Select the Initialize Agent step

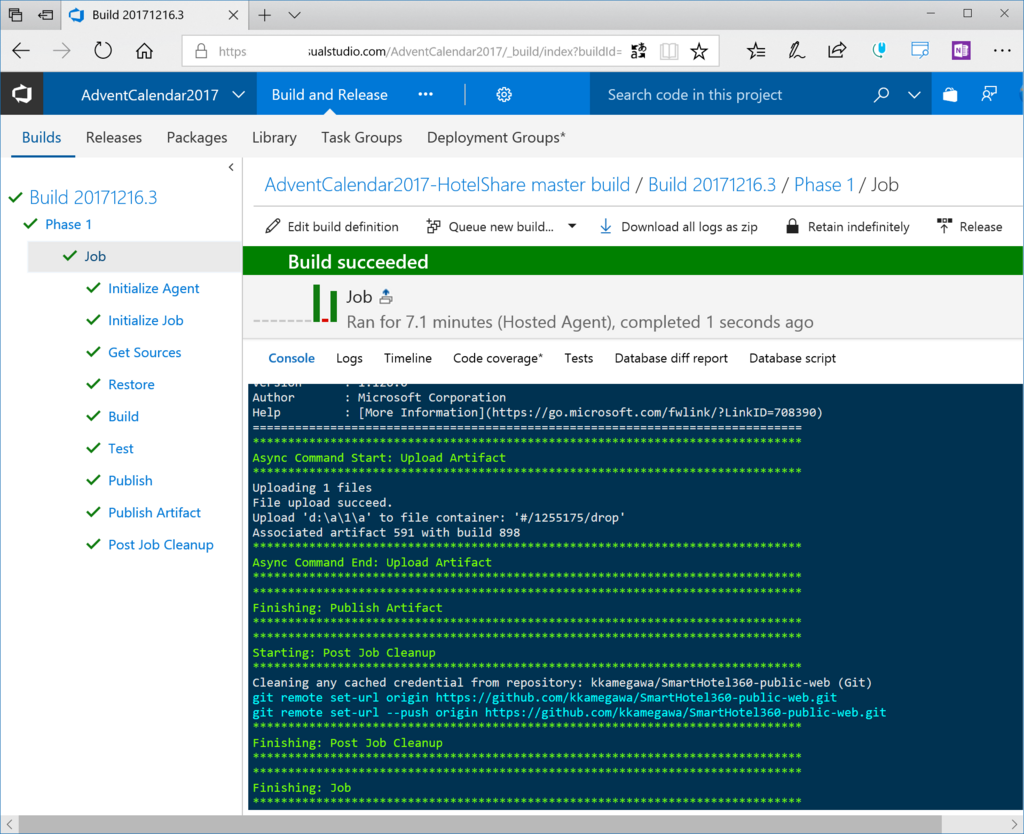point(153,288)
